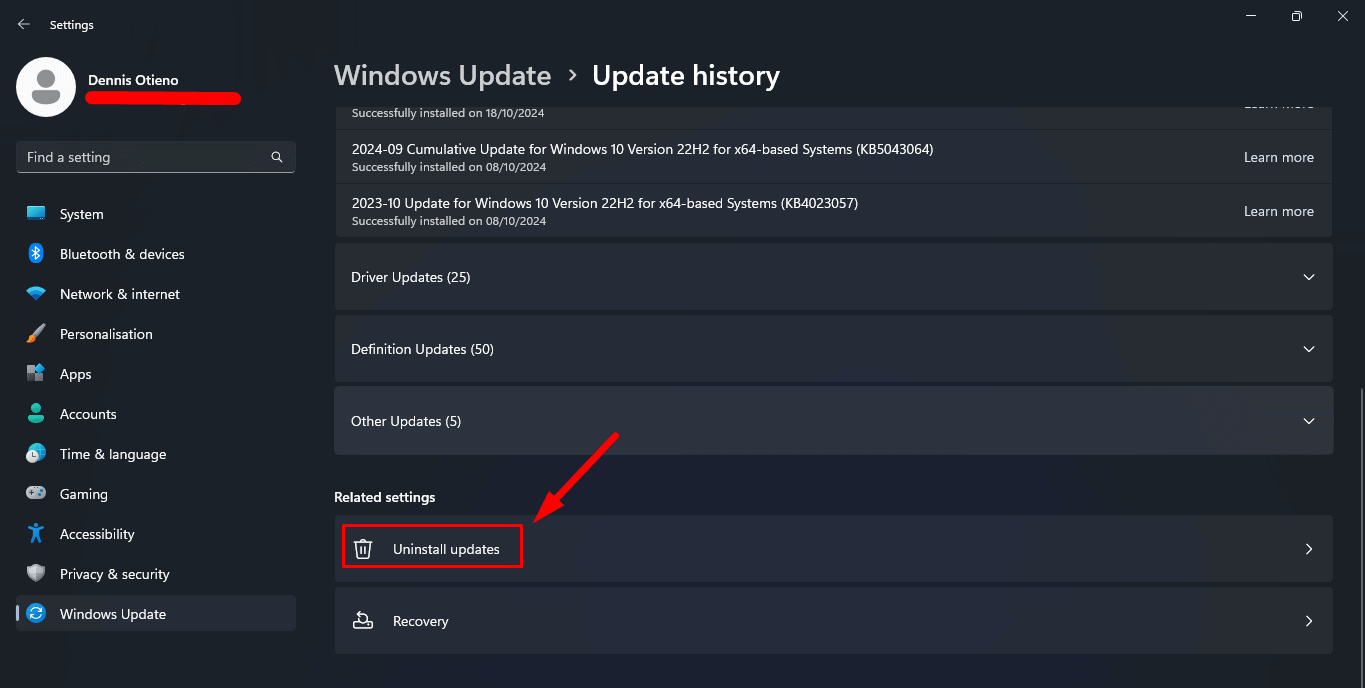Open the Recovery settings row
Viewport: 1365px width, 688px height.
pos(833,620)
